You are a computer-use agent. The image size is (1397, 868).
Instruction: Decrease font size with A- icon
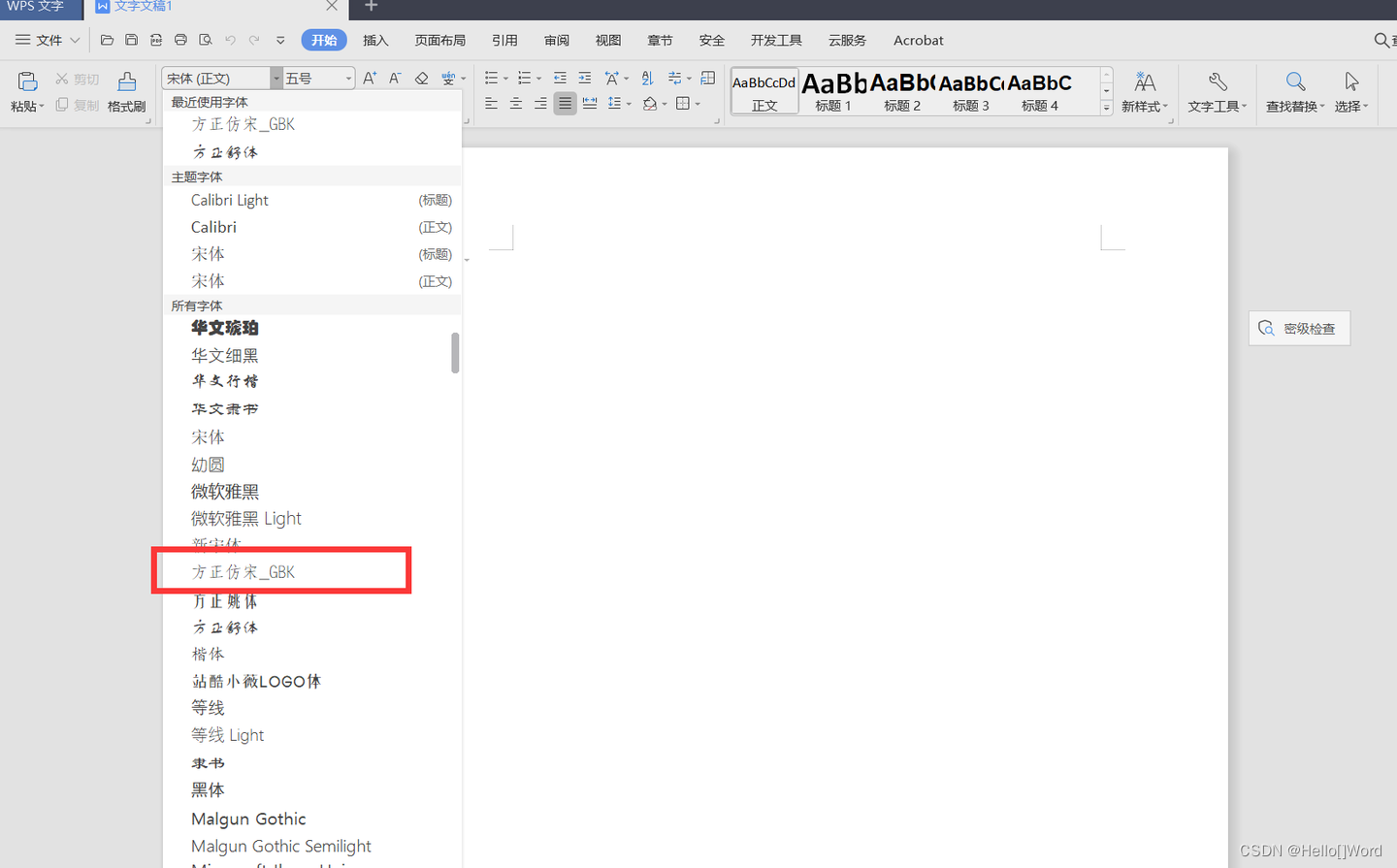[395, 78]
